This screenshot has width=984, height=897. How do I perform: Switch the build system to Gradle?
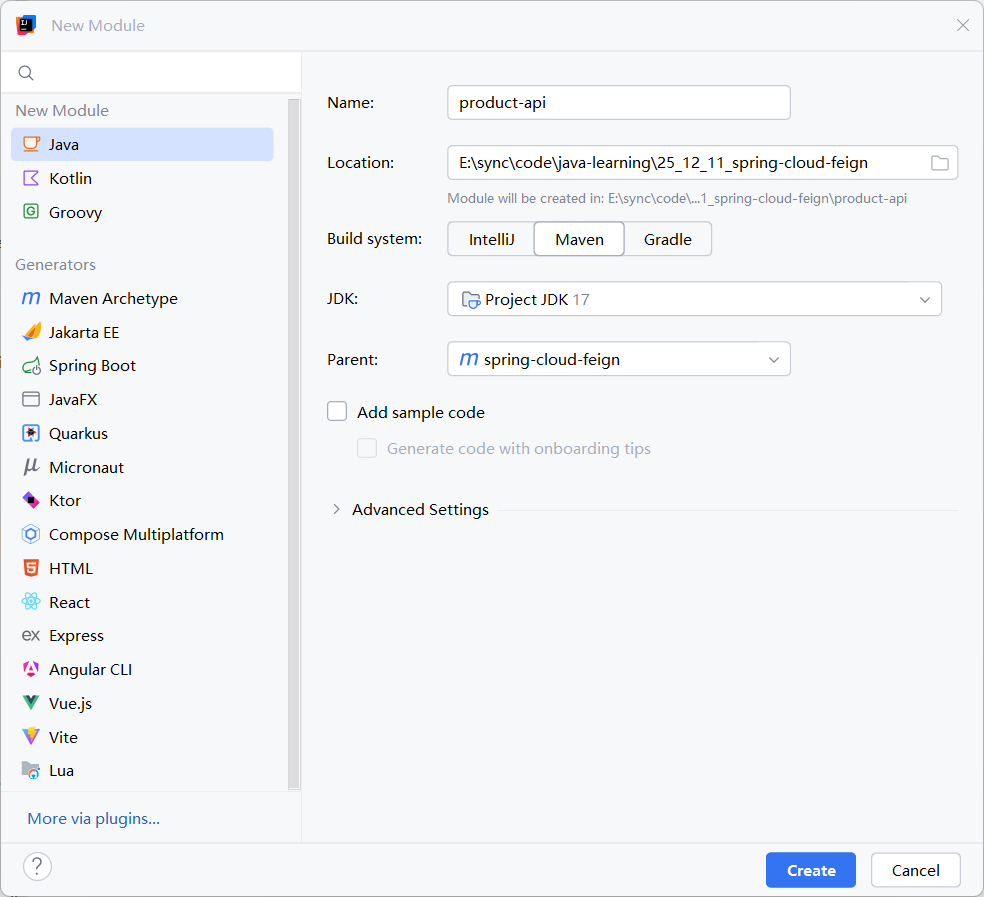pyautogui.click(x=668, y=239)
